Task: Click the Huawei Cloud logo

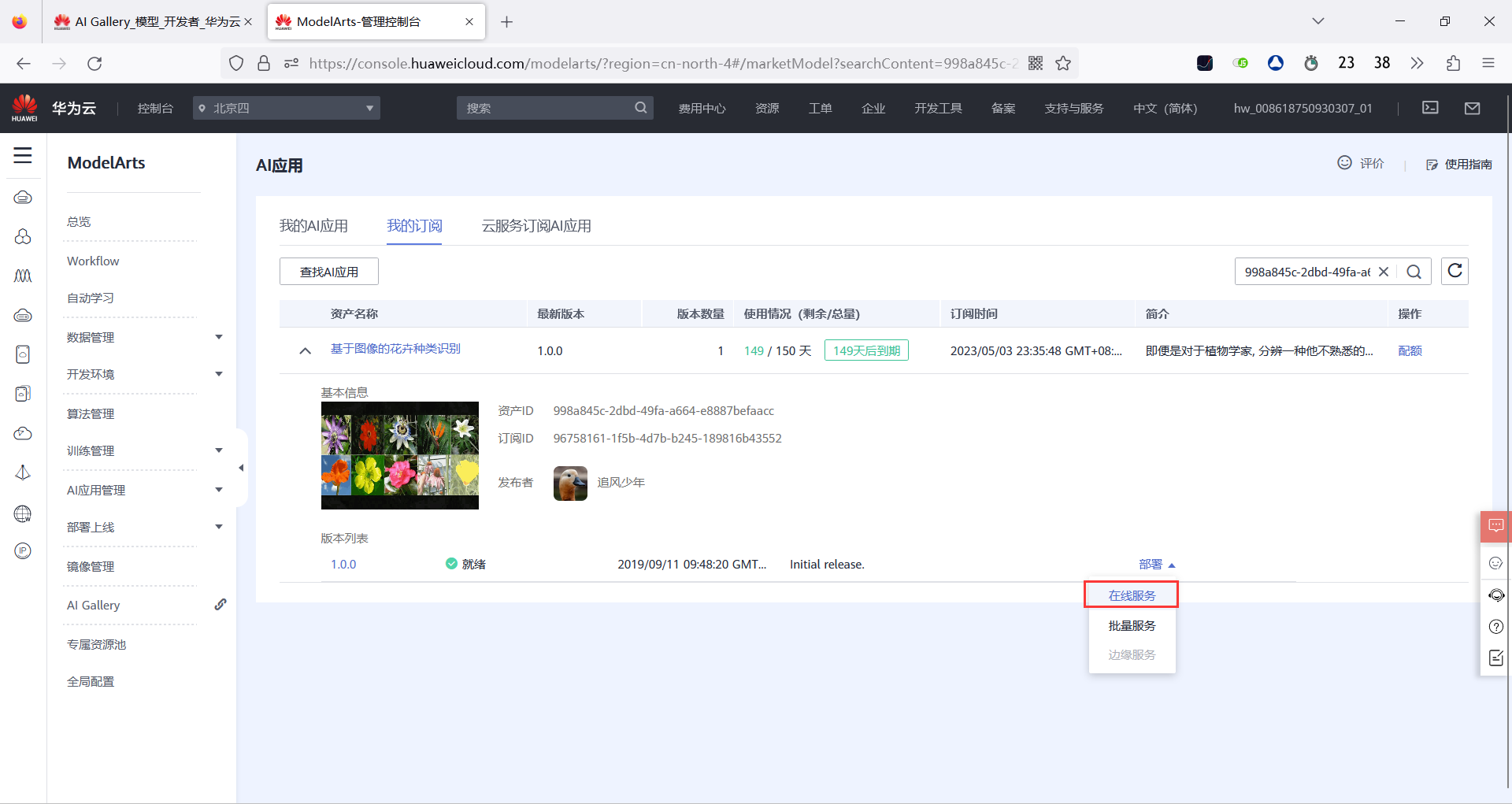Action: click(24, 108)
